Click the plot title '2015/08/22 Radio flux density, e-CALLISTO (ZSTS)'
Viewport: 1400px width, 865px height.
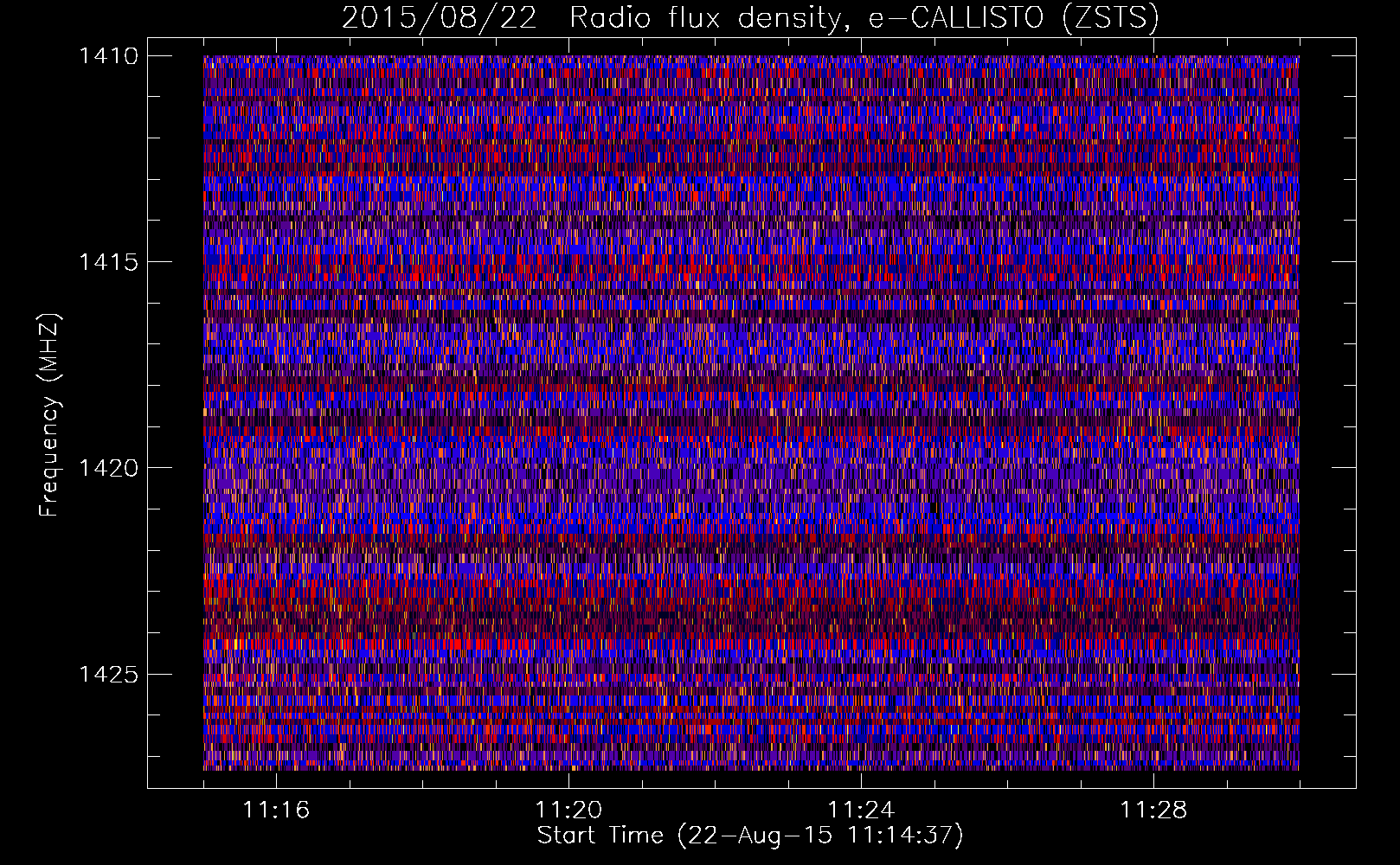pos(750,18)
